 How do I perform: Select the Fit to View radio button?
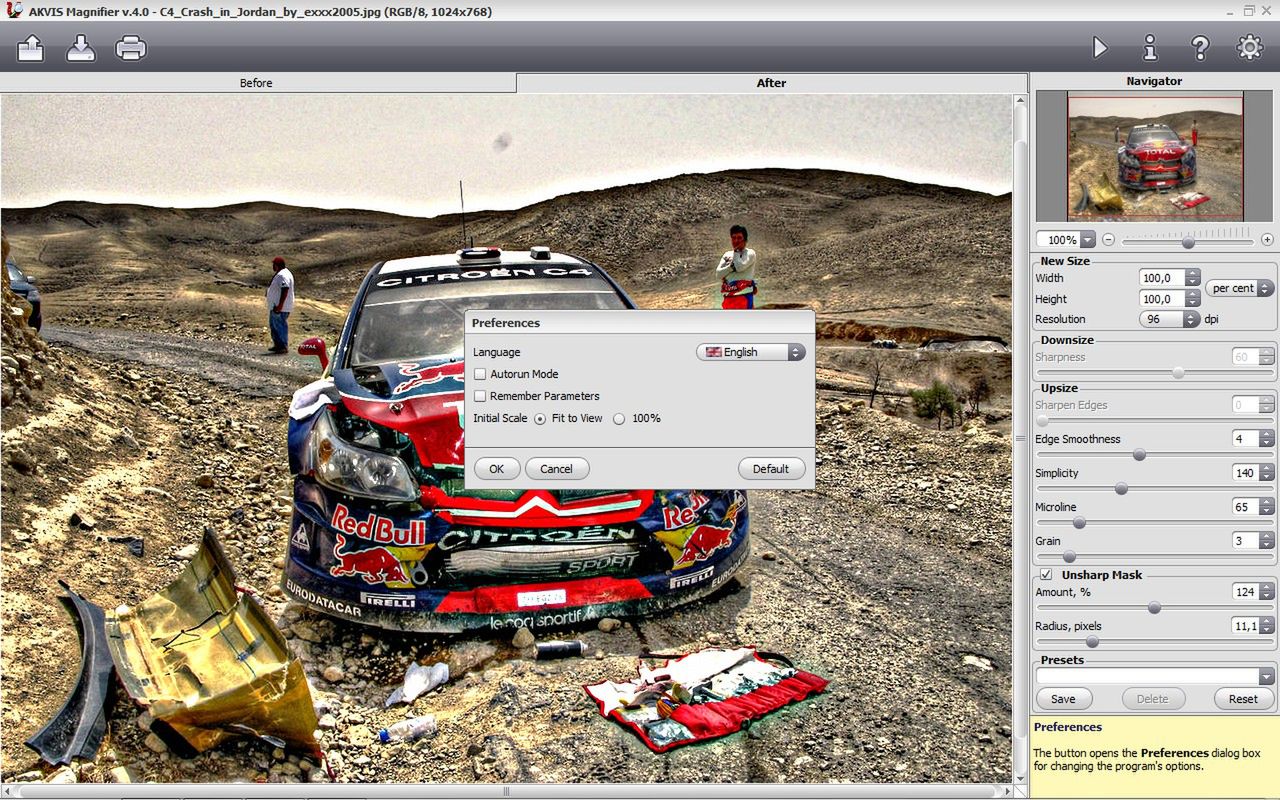(540, 419)
